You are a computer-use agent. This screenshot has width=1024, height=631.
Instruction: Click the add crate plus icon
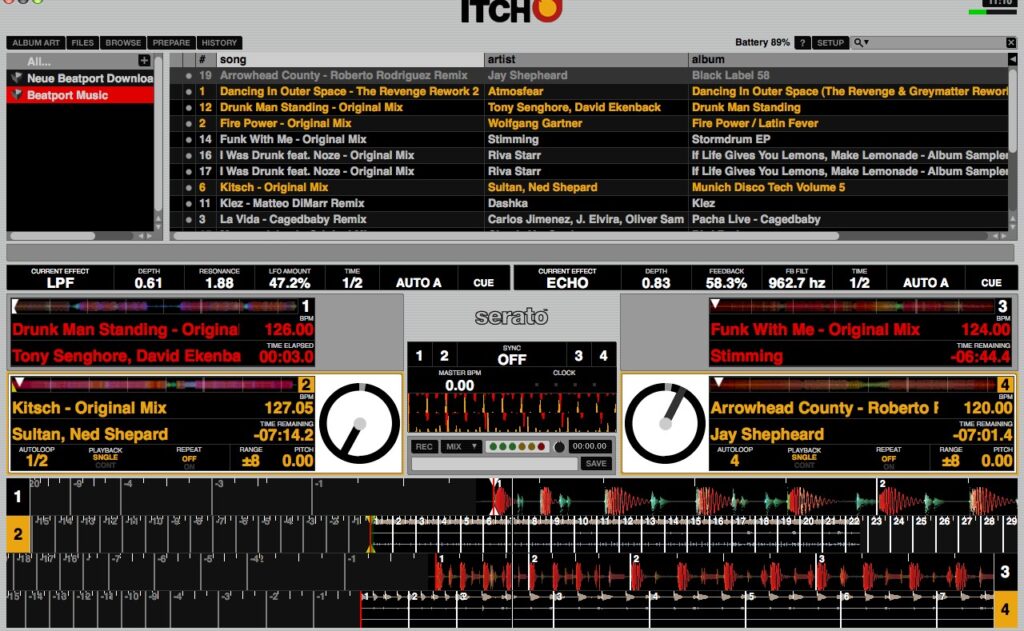point(144,61)
